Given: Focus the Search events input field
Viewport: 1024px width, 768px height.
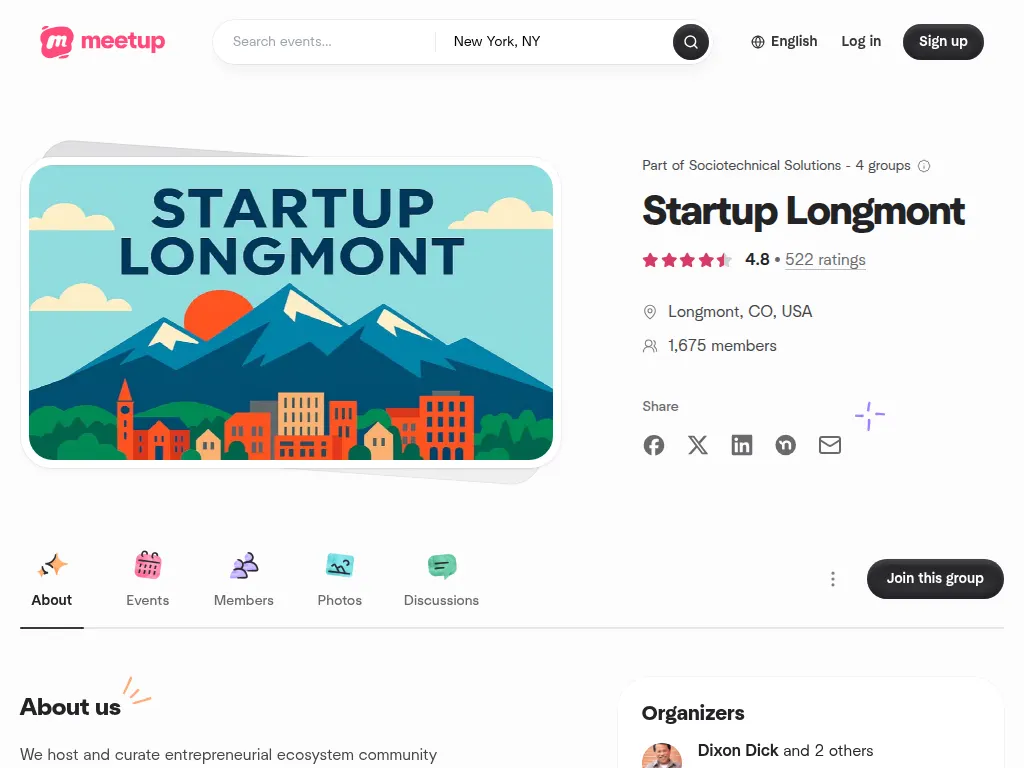Looking at the screenshot, I should [x=327, y=42].
